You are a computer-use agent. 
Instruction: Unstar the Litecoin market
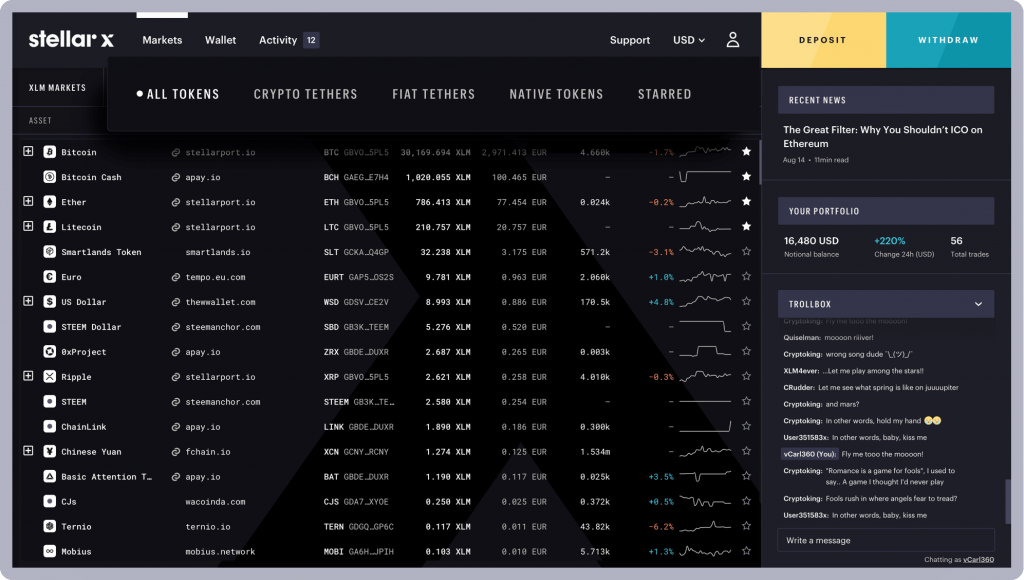coord(746,226)
